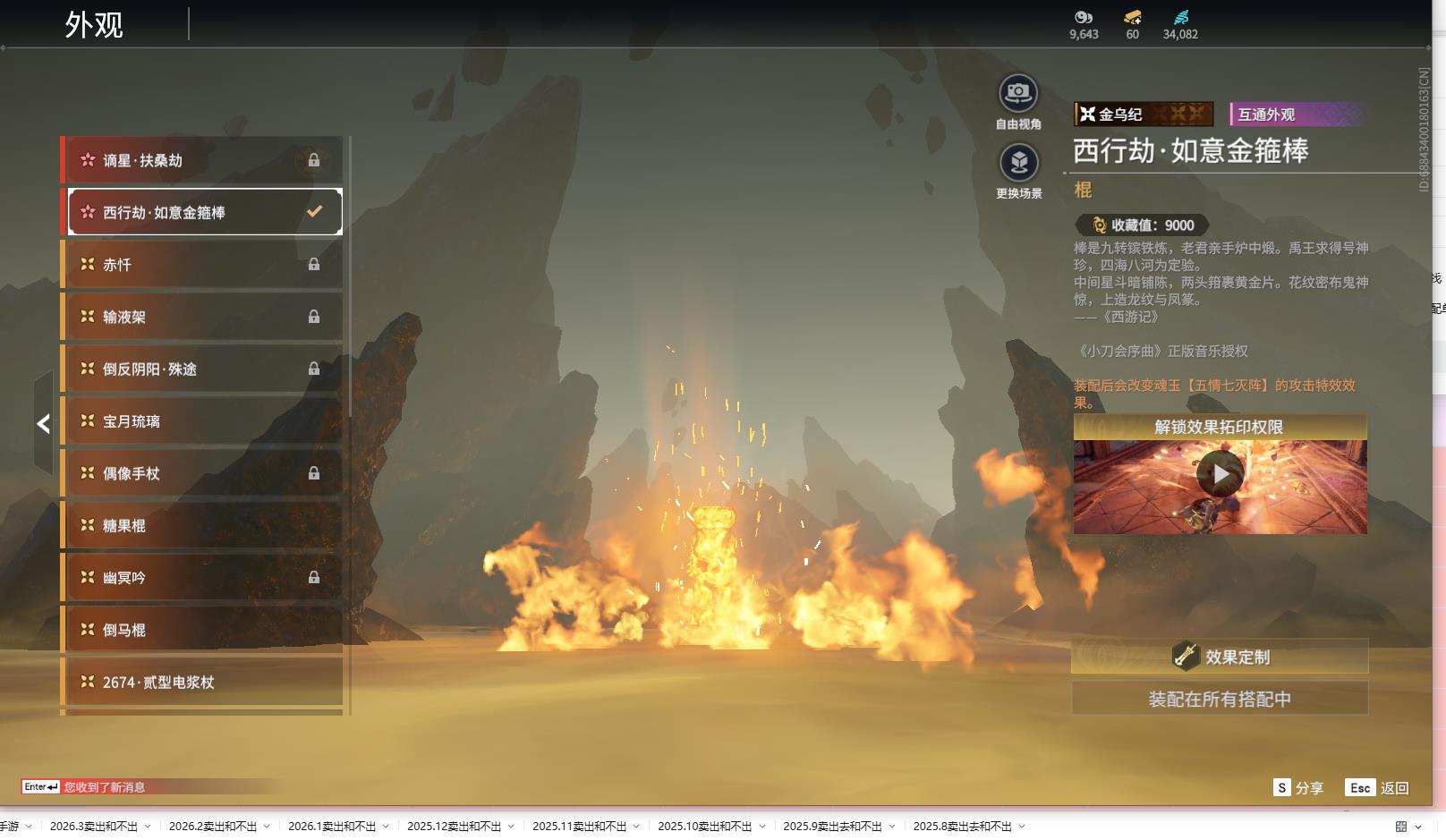Viewport: 1446px width, 840px height.
Task: Open dropdown arrow beside 2025.12卖出和不出 tab
Action: [x=511, y=827]
